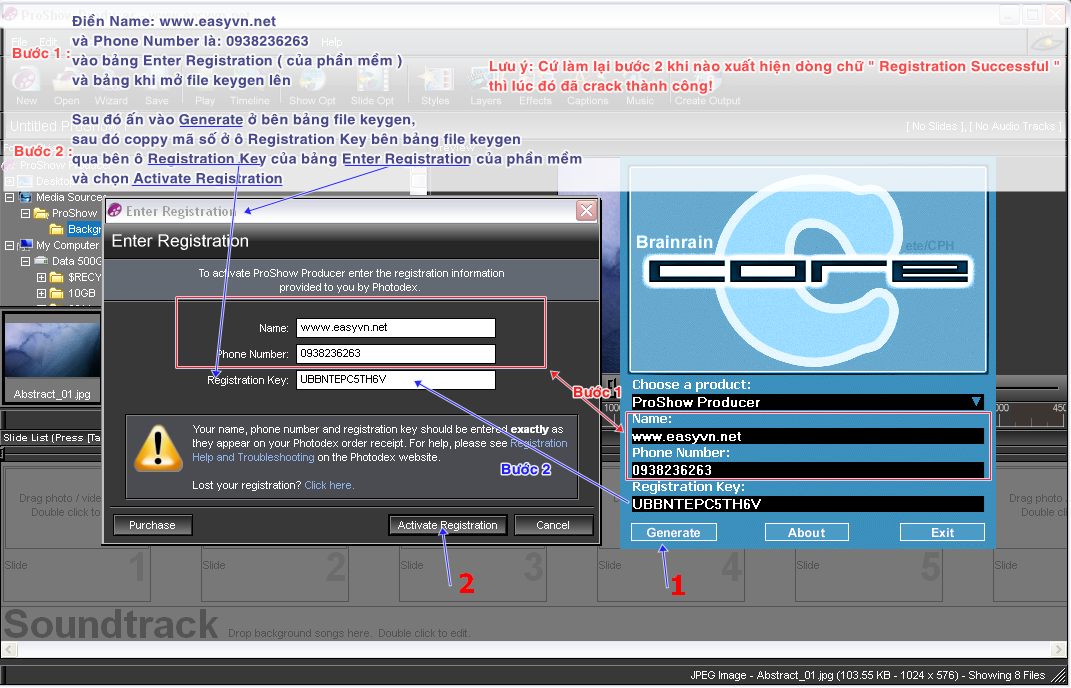Click the About button in the keygen
The image size is (1071, 688).
tap(807, 532)
